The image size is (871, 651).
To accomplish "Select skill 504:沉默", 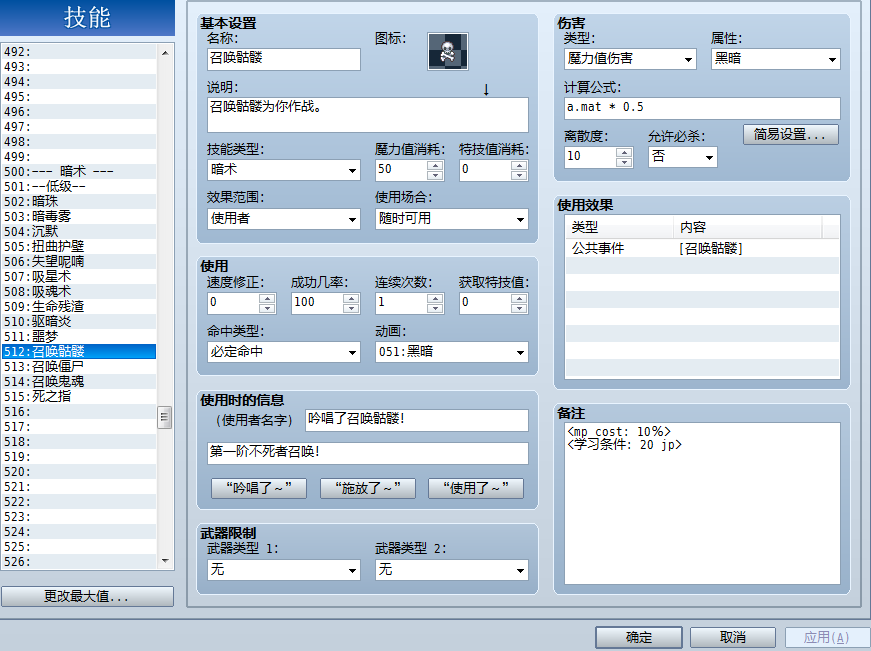I will 79,232.
